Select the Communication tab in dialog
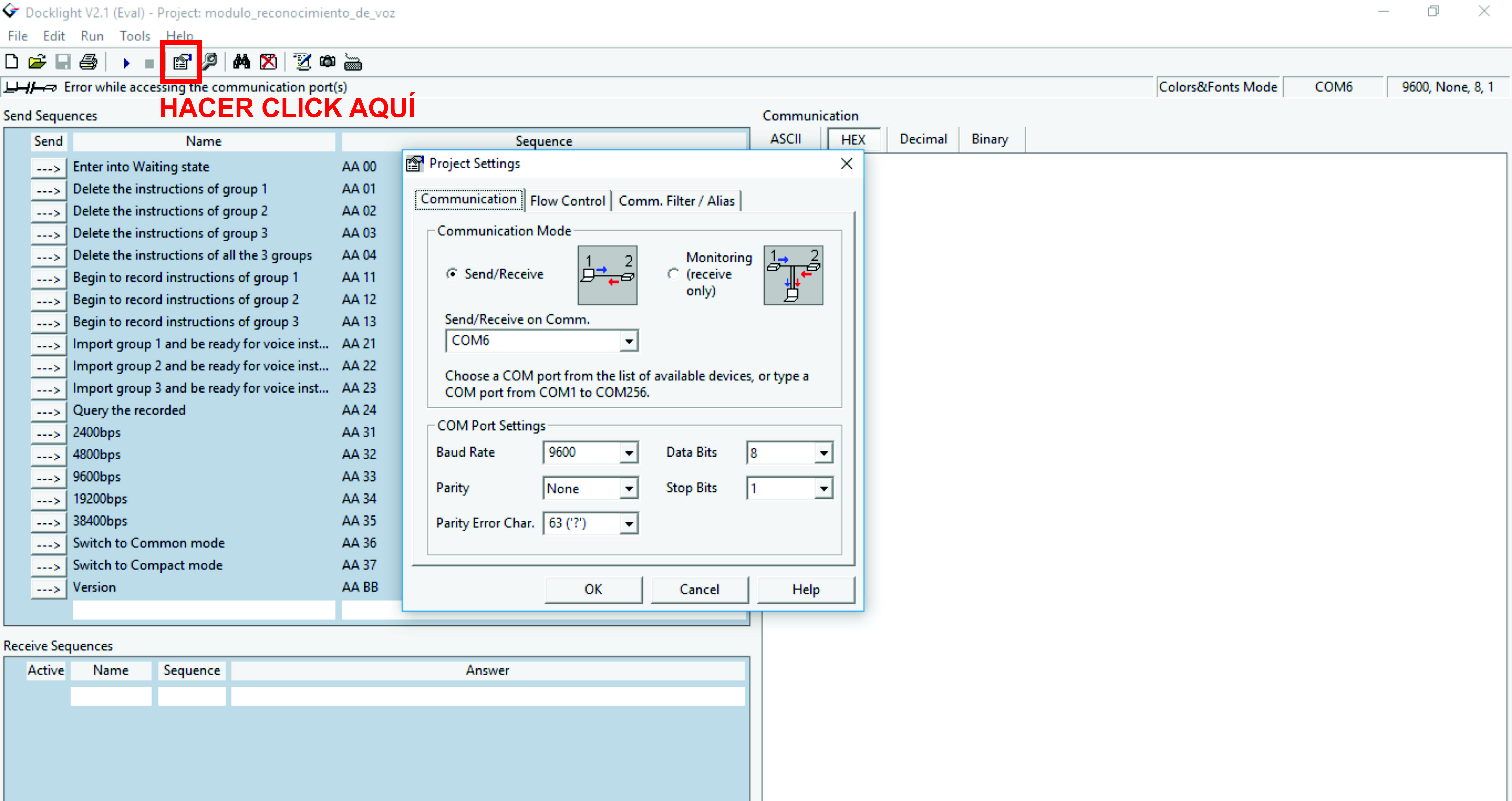The width and height of the screenshot is (1512, 801). pos(468,199)
